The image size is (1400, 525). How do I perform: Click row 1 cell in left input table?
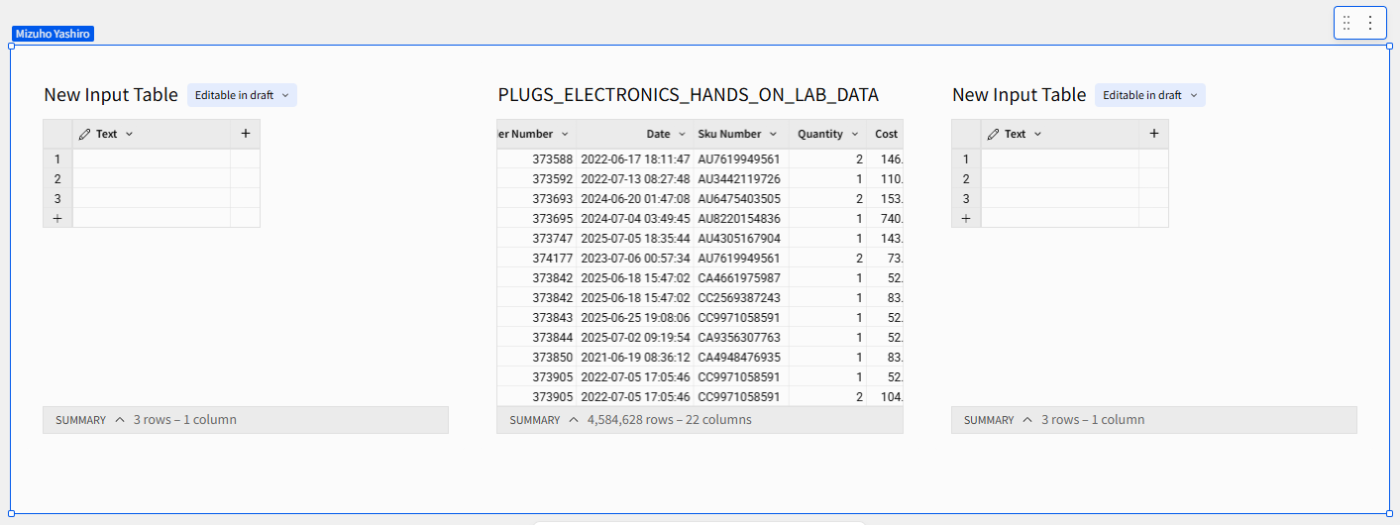click(151, 158)
